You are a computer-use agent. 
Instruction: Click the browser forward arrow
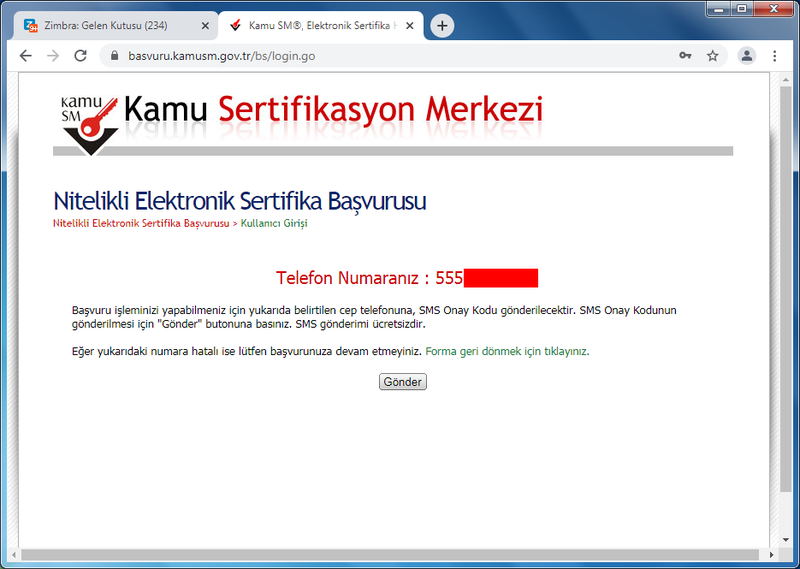tap(53, 56)
